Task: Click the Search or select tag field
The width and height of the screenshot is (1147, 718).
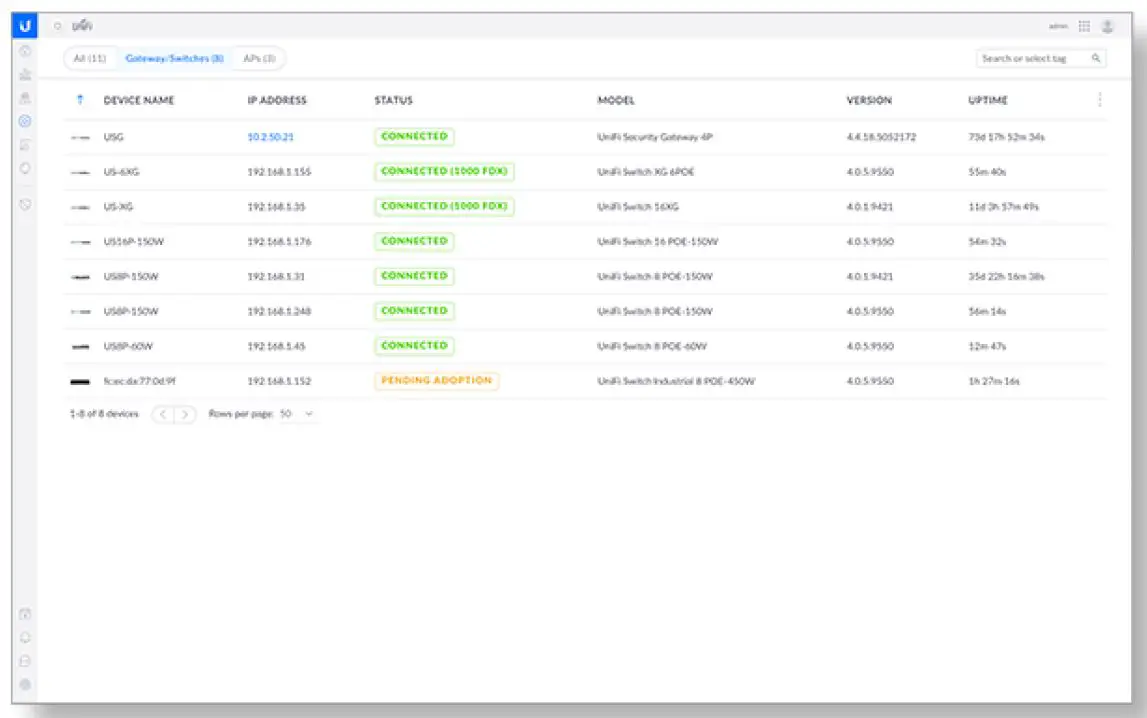Action: point(1041,58)
